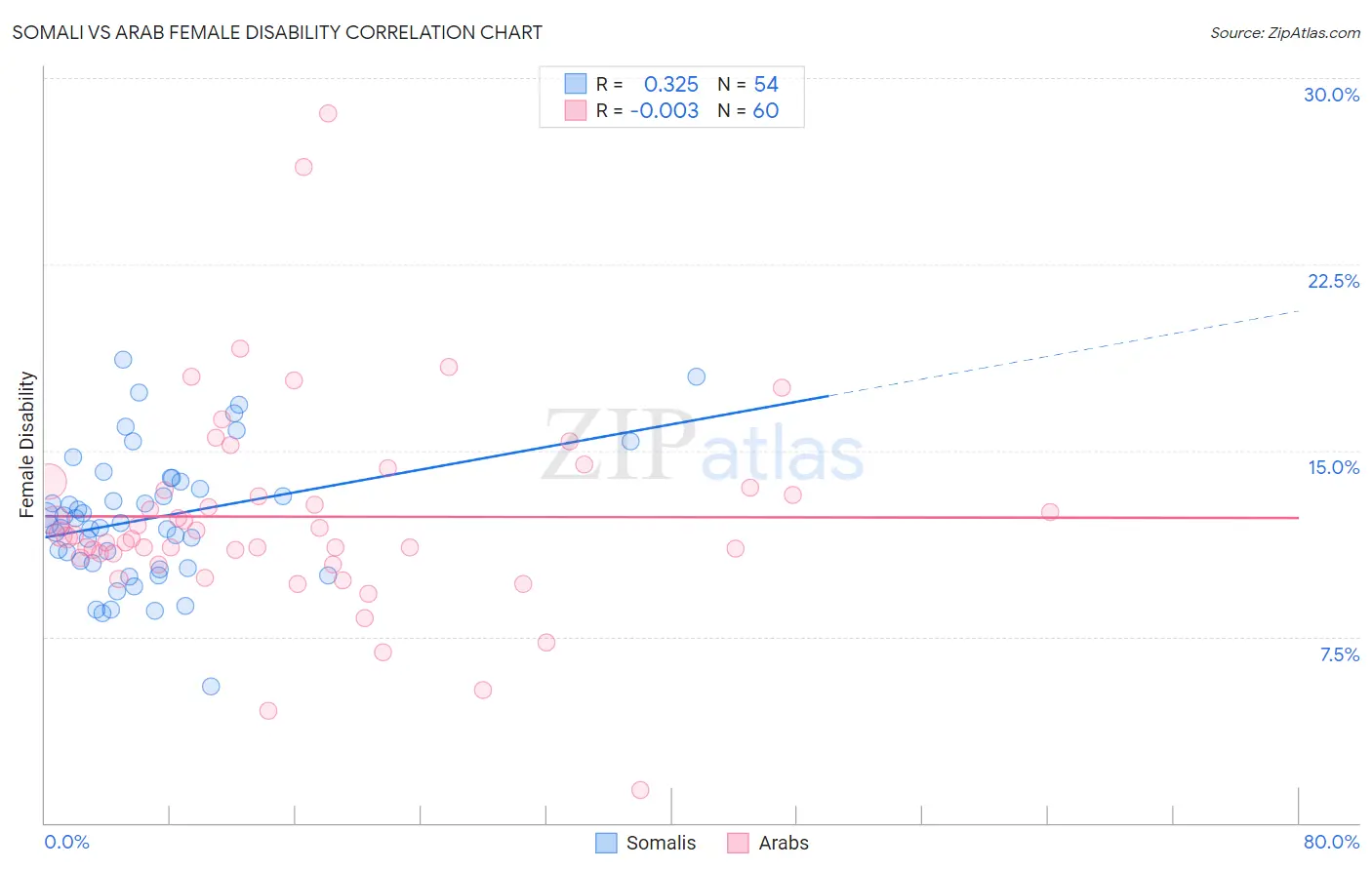Click the highest pink outlier point near 30%

coord(328,113)
